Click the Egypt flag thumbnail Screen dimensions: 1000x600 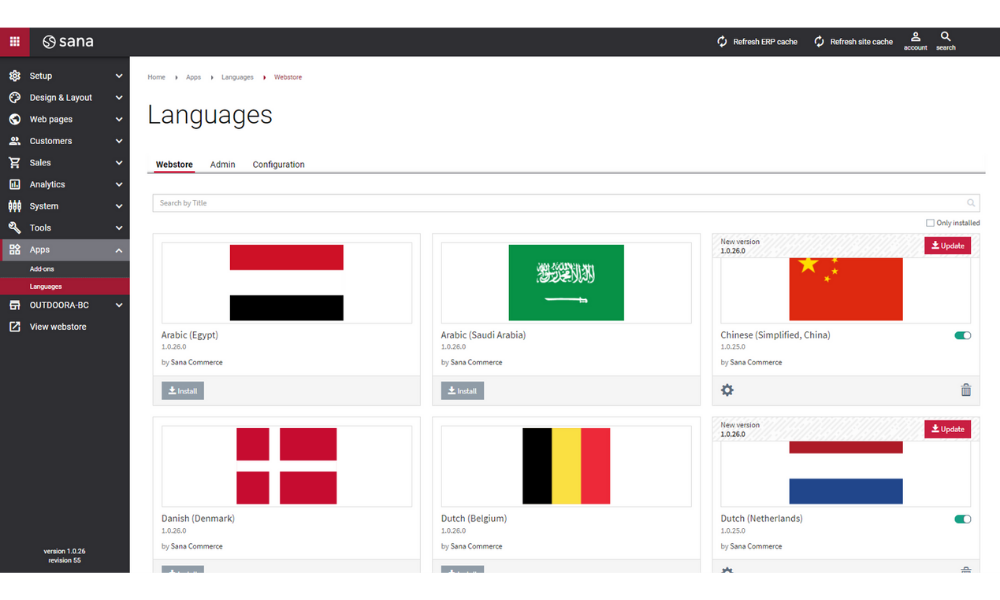pos(286,282)
